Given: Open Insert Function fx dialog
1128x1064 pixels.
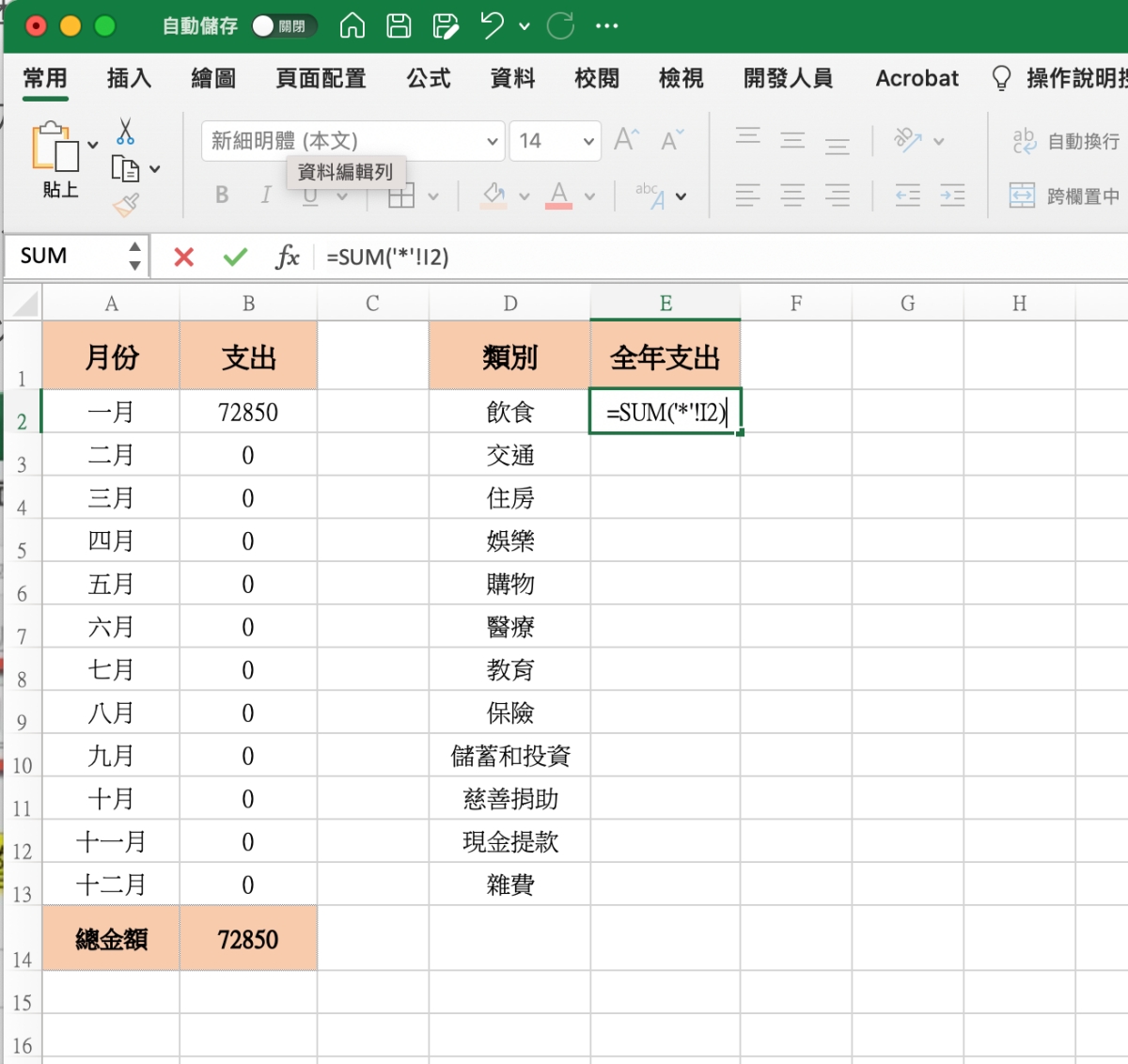Looking at the screenshot, I should click(287, 257).
